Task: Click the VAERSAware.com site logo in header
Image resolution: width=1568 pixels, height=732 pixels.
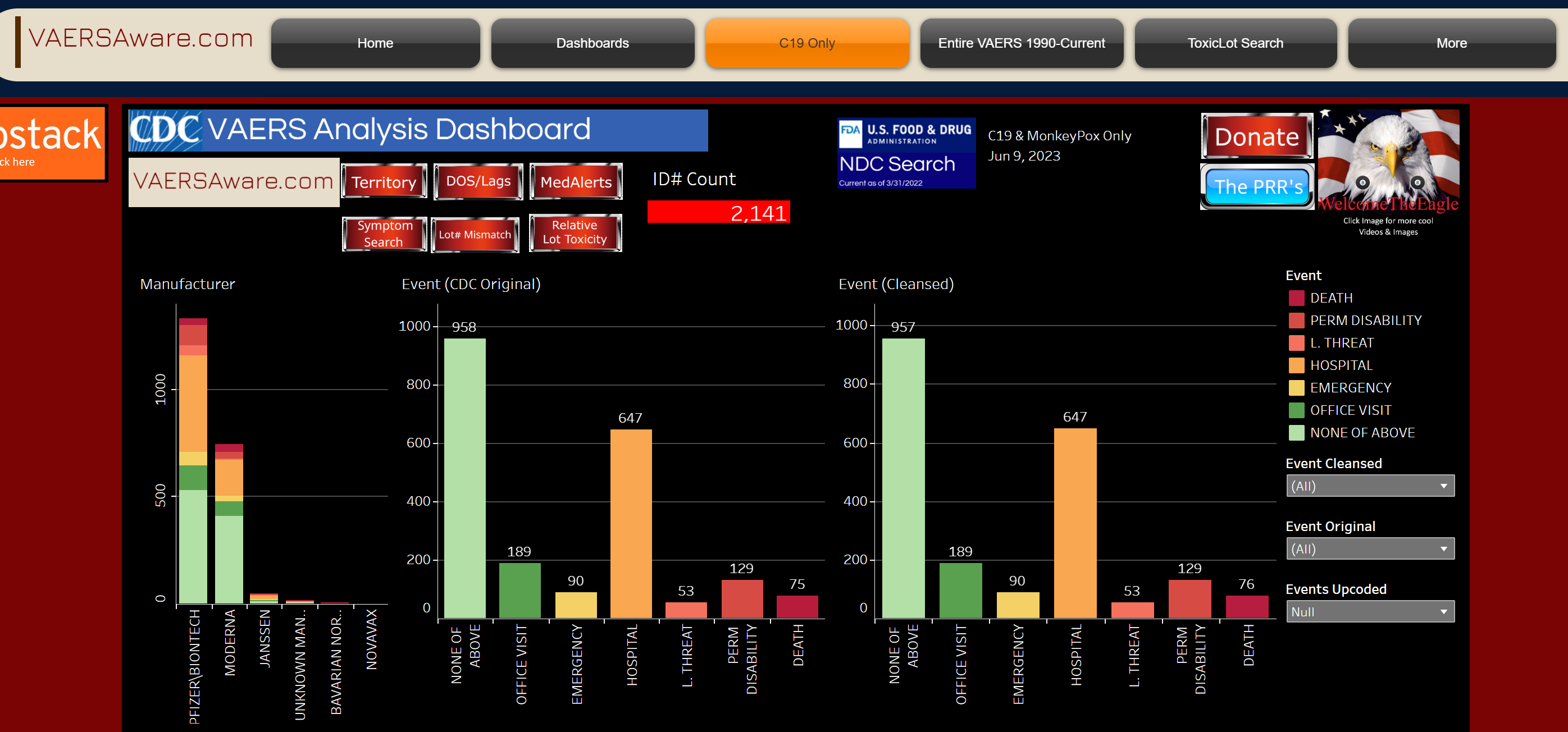Action: pyautogui.click(x=140, y=39)
